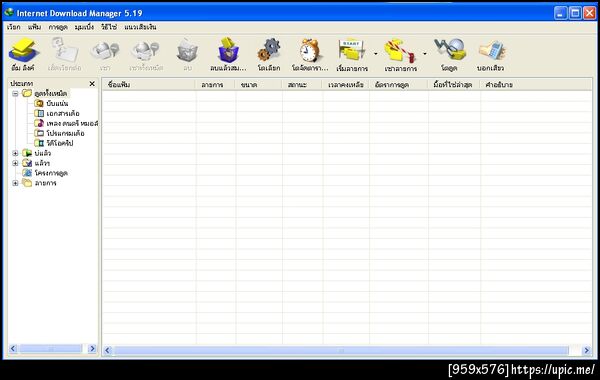Viewport: 600px width, 380px height.
Task: Click left arrow of download list scrollbar
Action: pyautogui.click(x=108, y=351)
